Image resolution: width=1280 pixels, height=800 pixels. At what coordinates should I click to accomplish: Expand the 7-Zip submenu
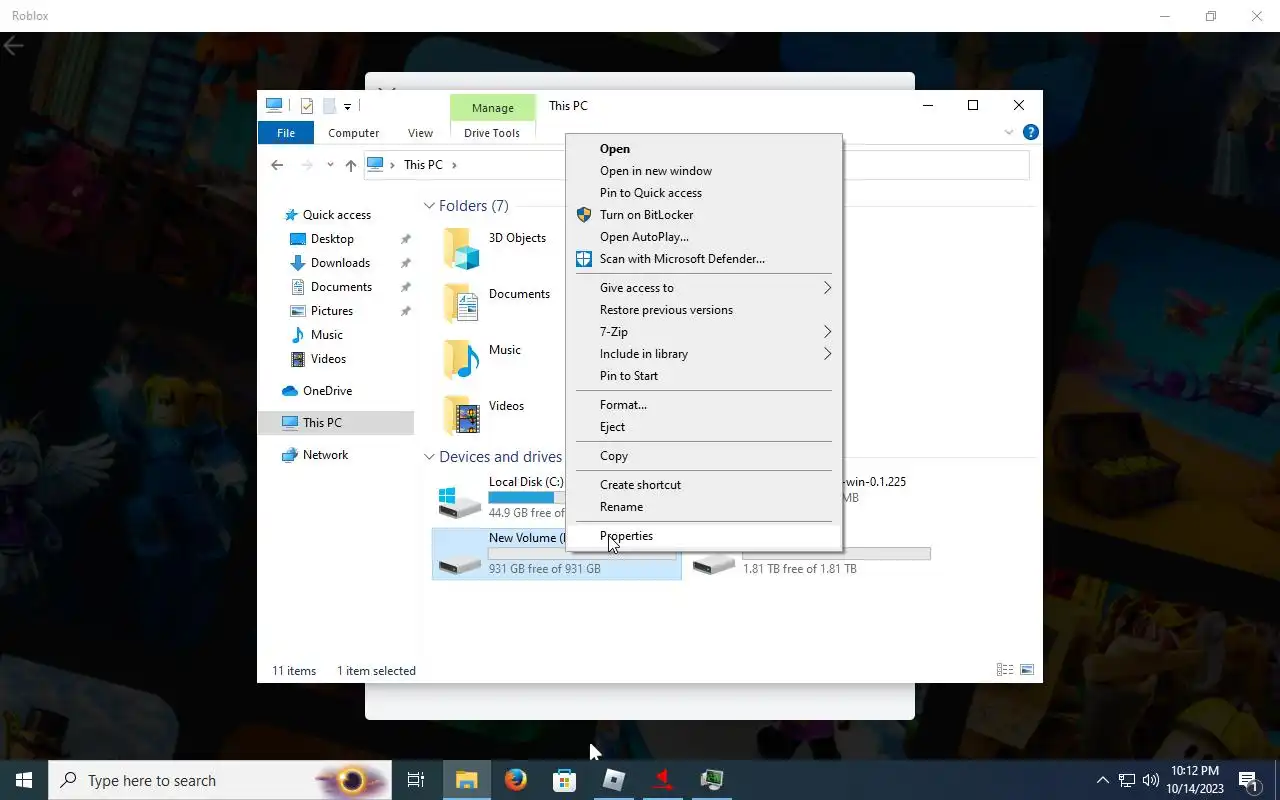point(704,332)
